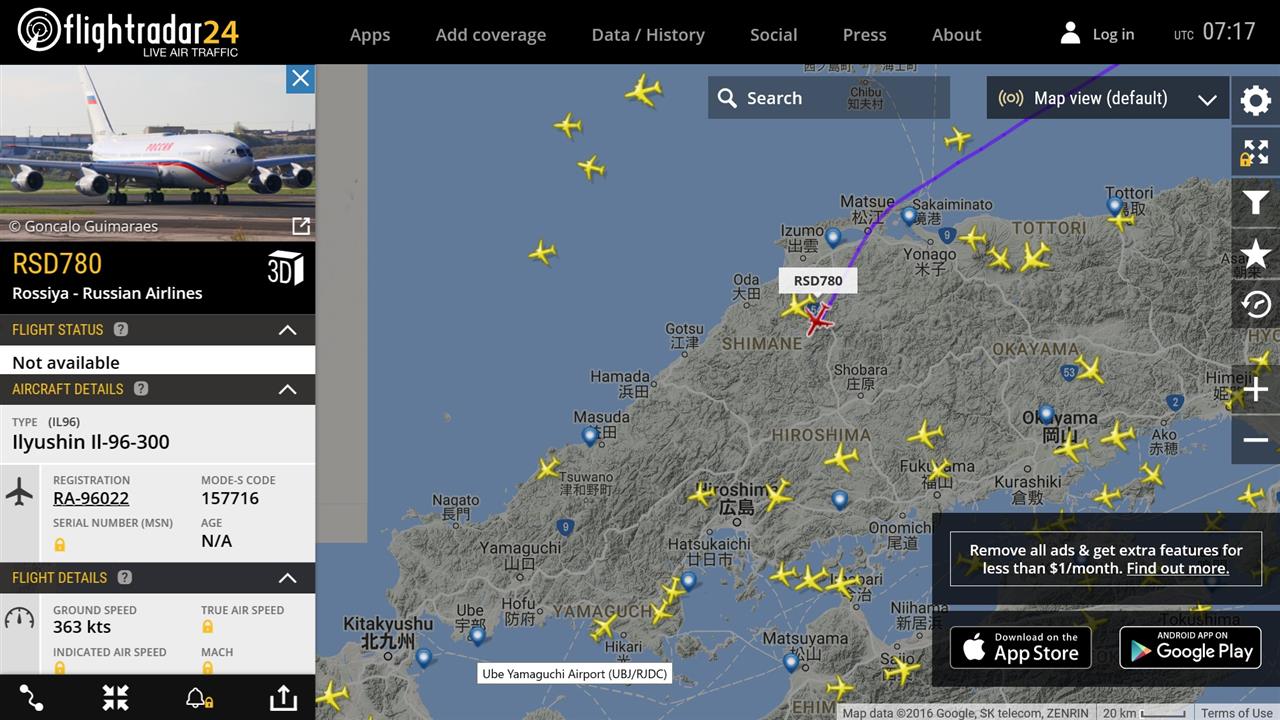
Task: Click the Flightradar24 logo
Action: tap(128, 32)
